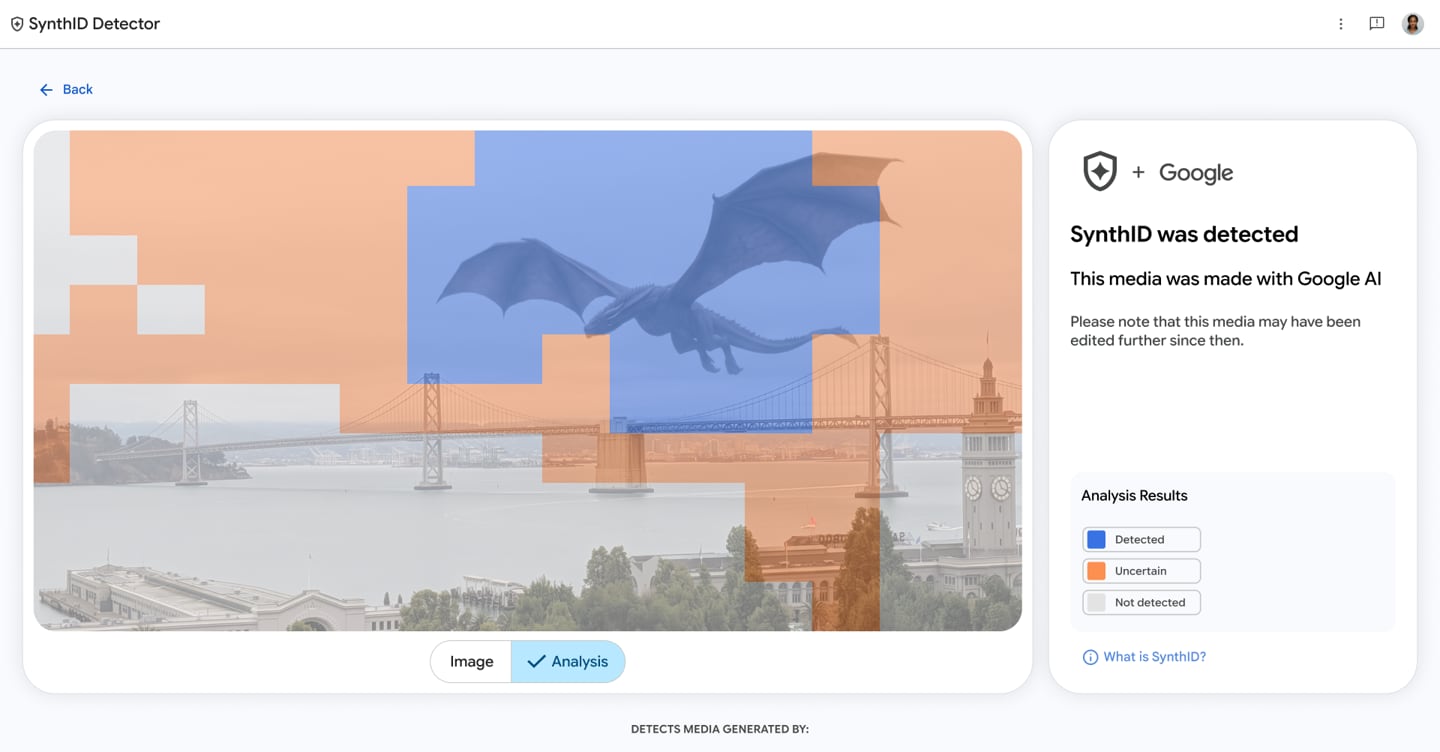Select the Analysis view toggle

pos(568,661)
